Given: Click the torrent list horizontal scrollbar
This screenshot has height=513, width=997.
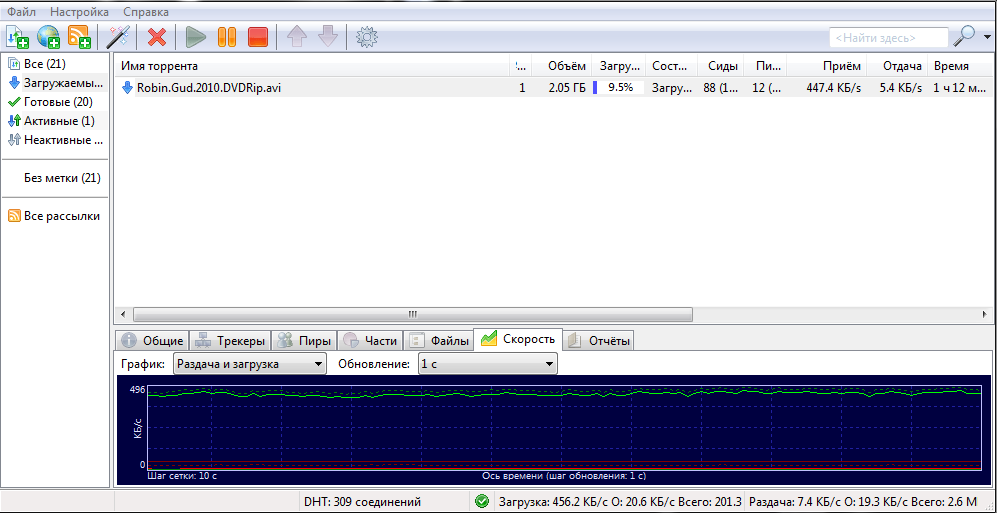Looking at the screenshot, I should (410, 313).
